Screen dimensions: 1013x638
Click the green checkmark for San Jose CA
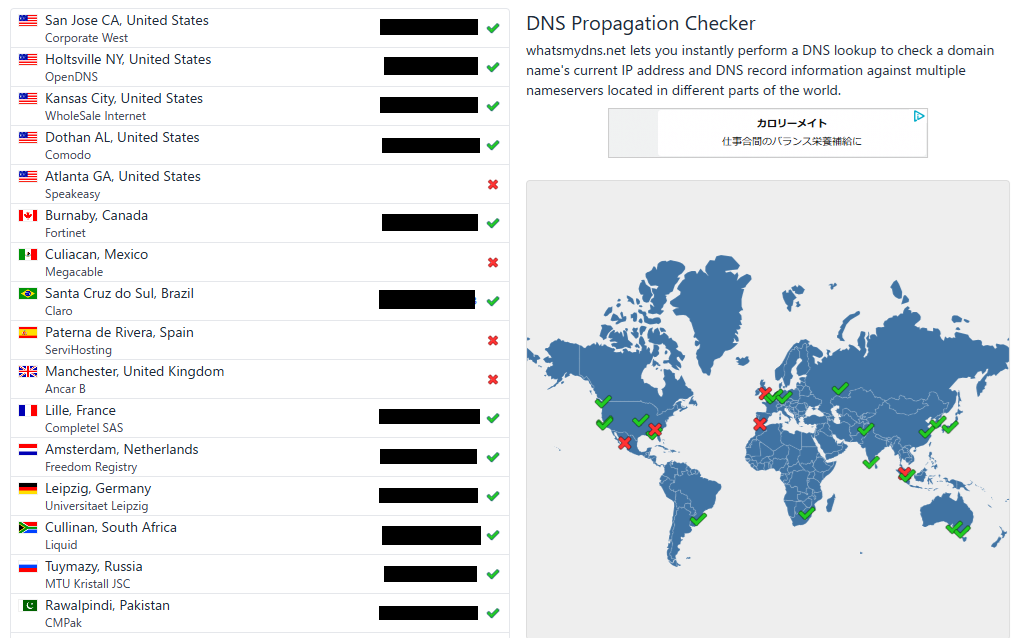pos(493,28)
